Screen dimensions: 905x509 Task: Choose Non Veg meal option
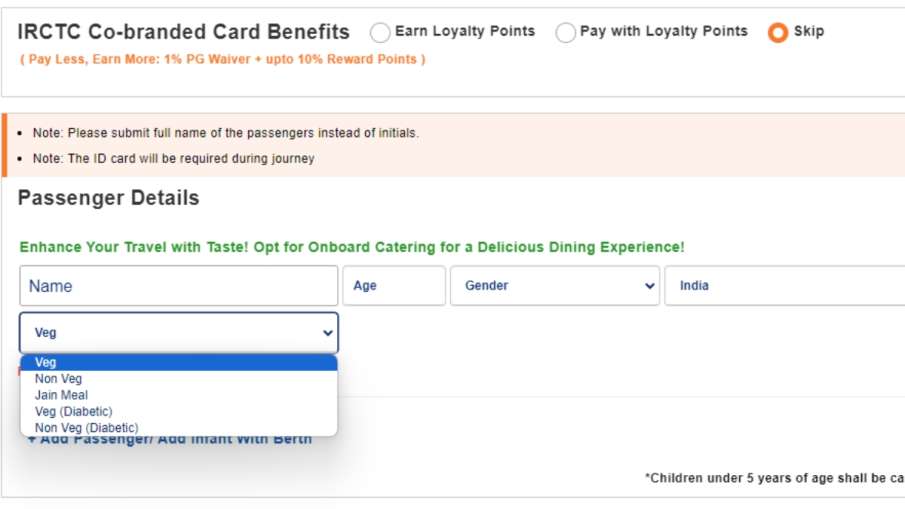[59, 379]
